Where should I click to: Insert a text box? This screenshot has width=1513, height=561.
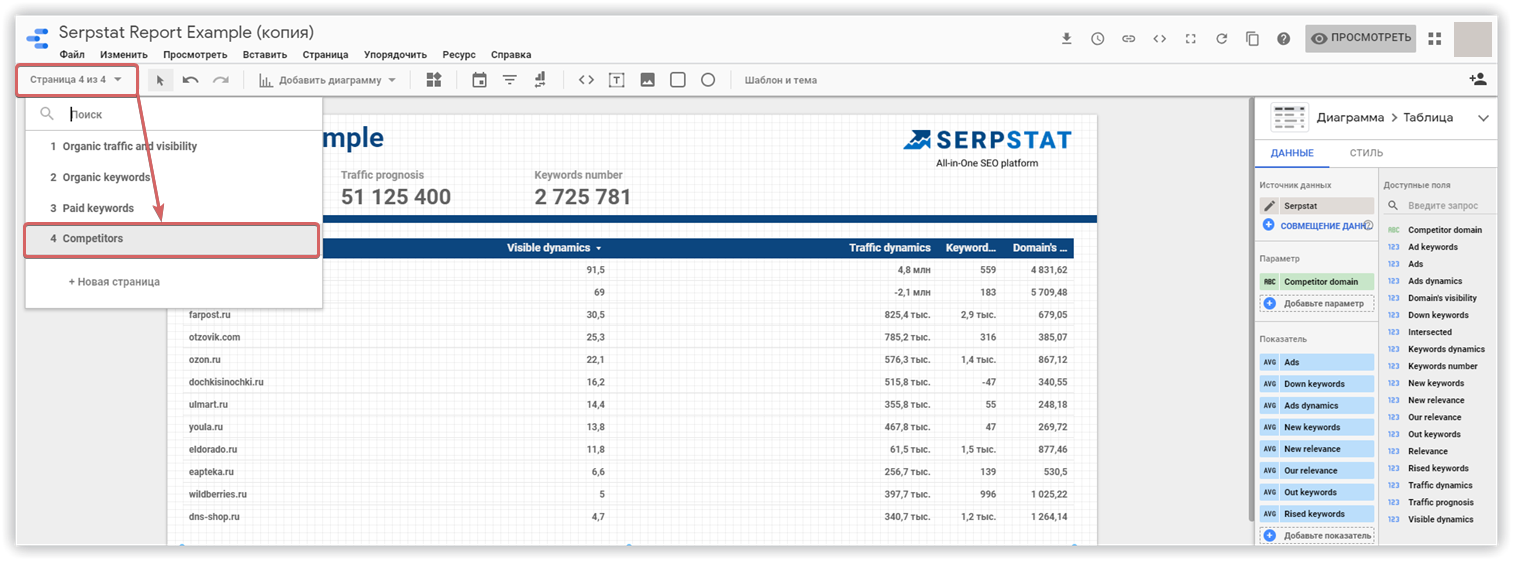pos(617,80)
